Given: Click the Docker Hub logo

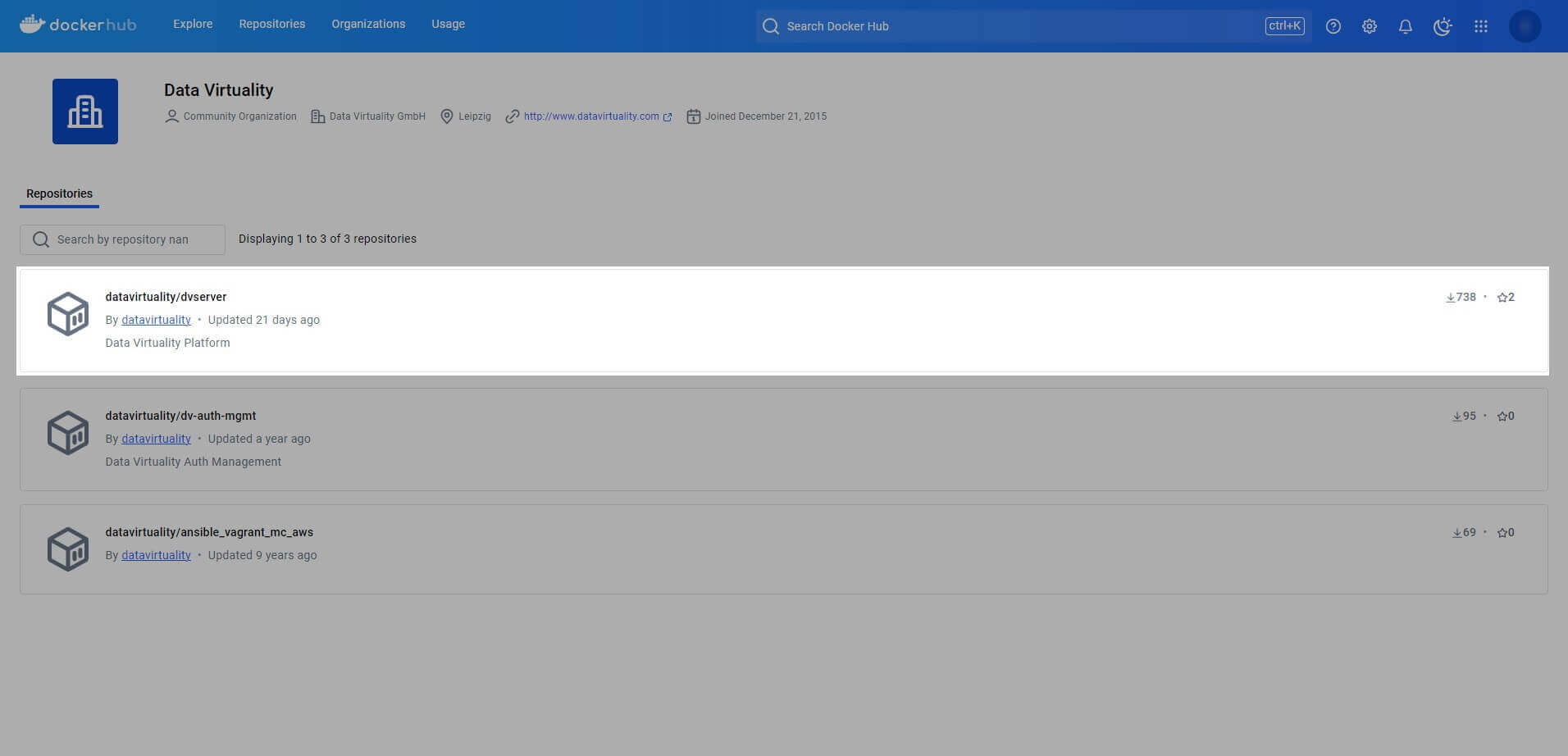Looking at the screenshot, I should click(78, 25).
